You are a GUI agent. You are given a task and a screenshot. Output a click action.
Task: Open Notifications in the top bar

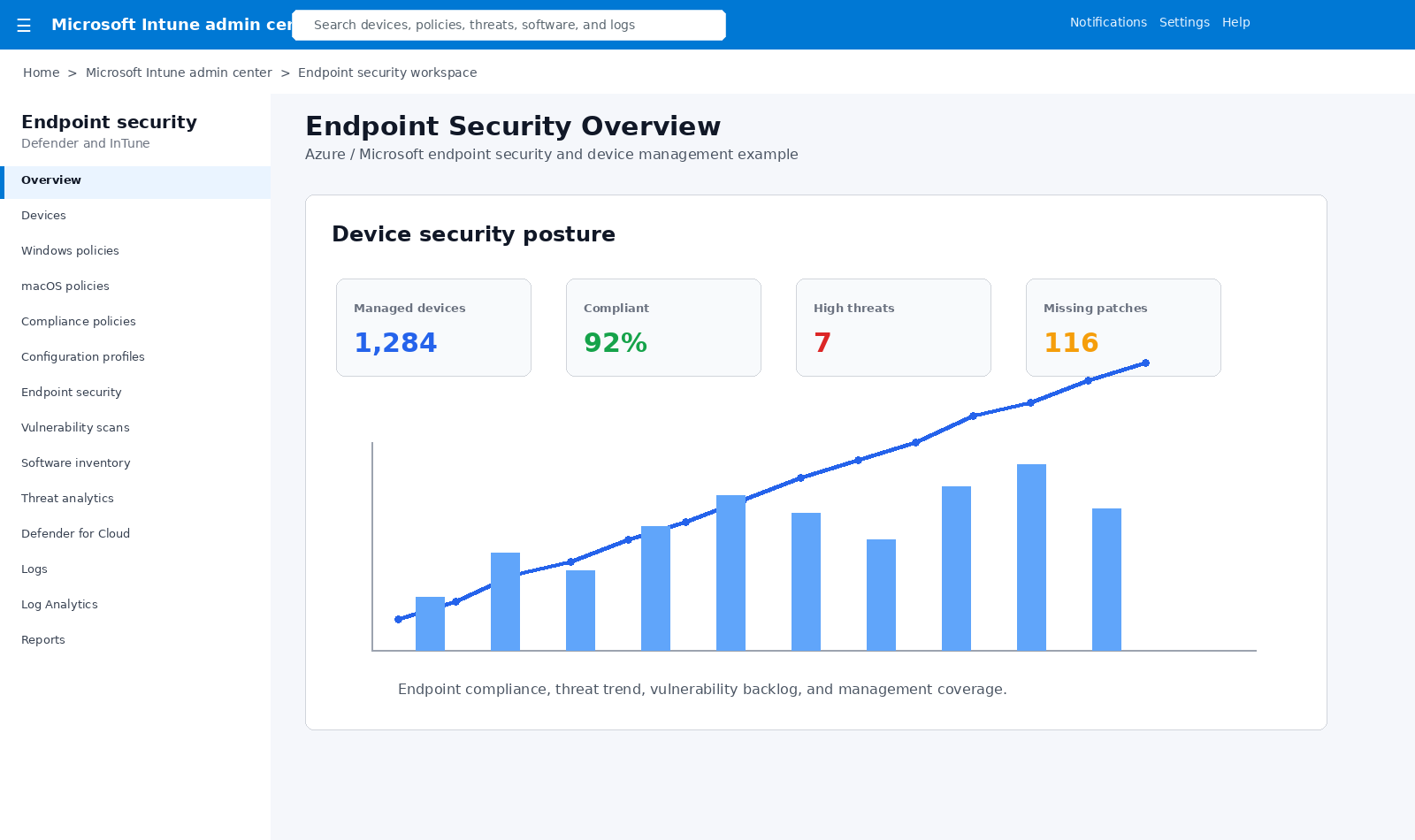[1108, 22]
